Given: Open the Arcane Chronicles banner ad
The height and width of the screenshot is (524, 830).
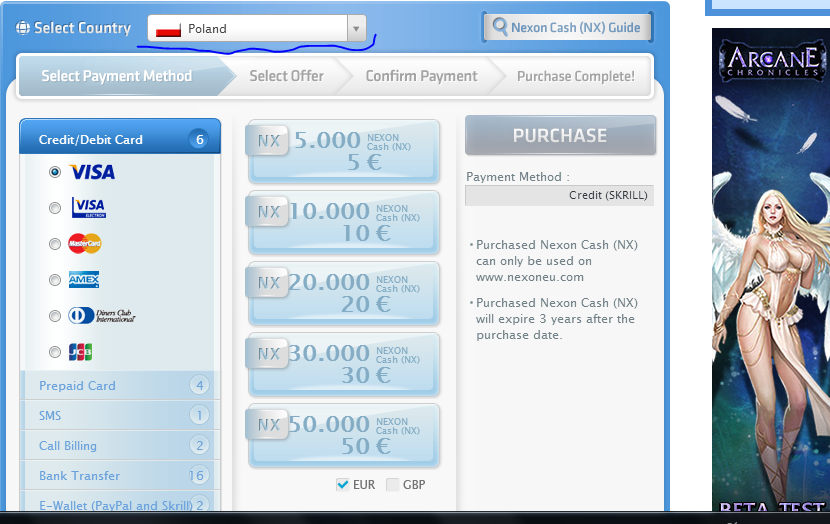Looking at the screenshot, I should [771, 269].
